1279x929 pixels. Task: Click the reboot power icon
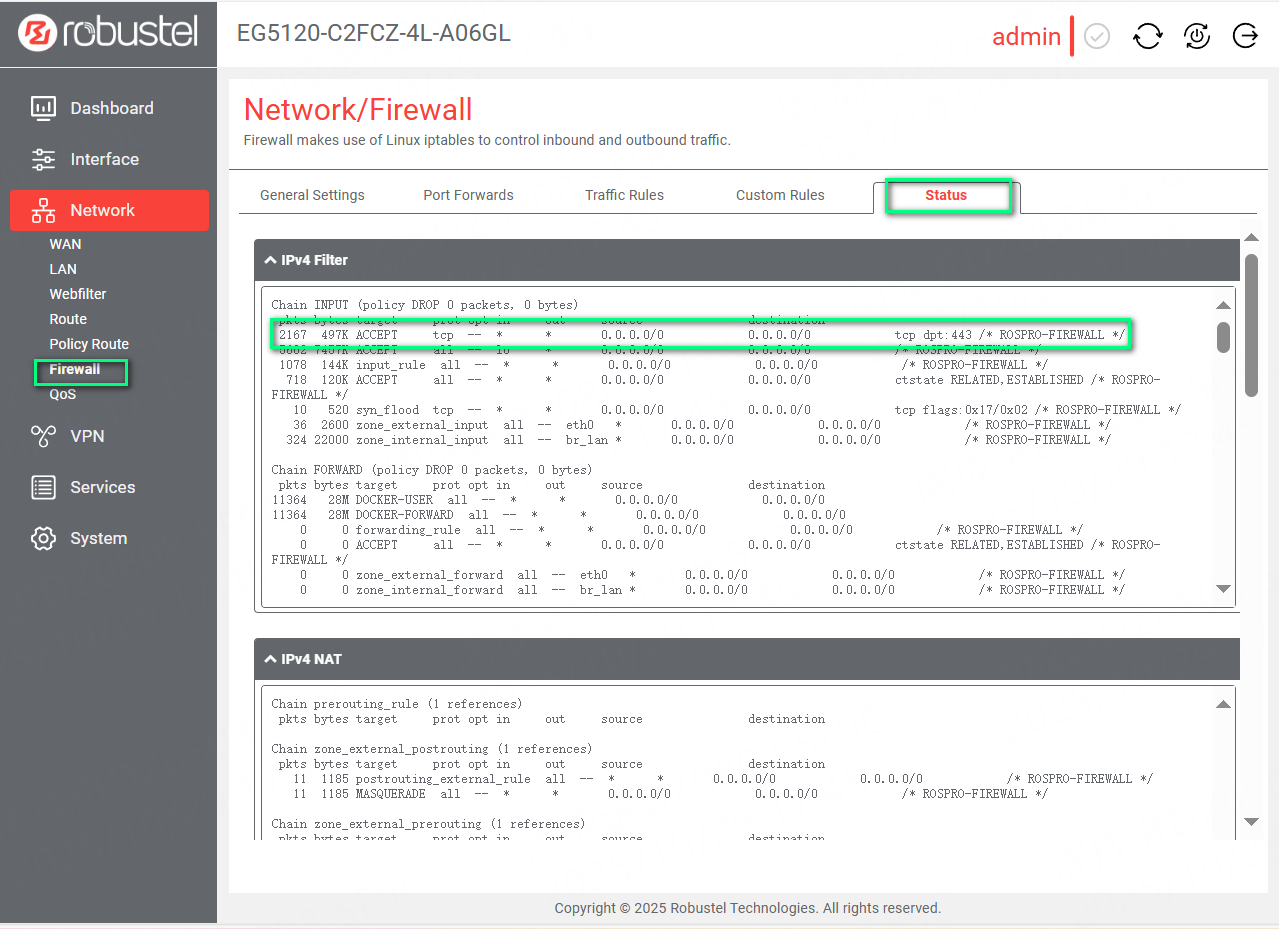(x=1196, y=37)
